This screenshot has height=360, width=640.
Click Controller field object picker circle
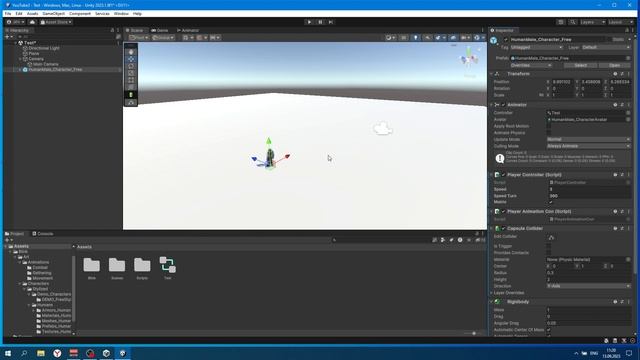628,113
